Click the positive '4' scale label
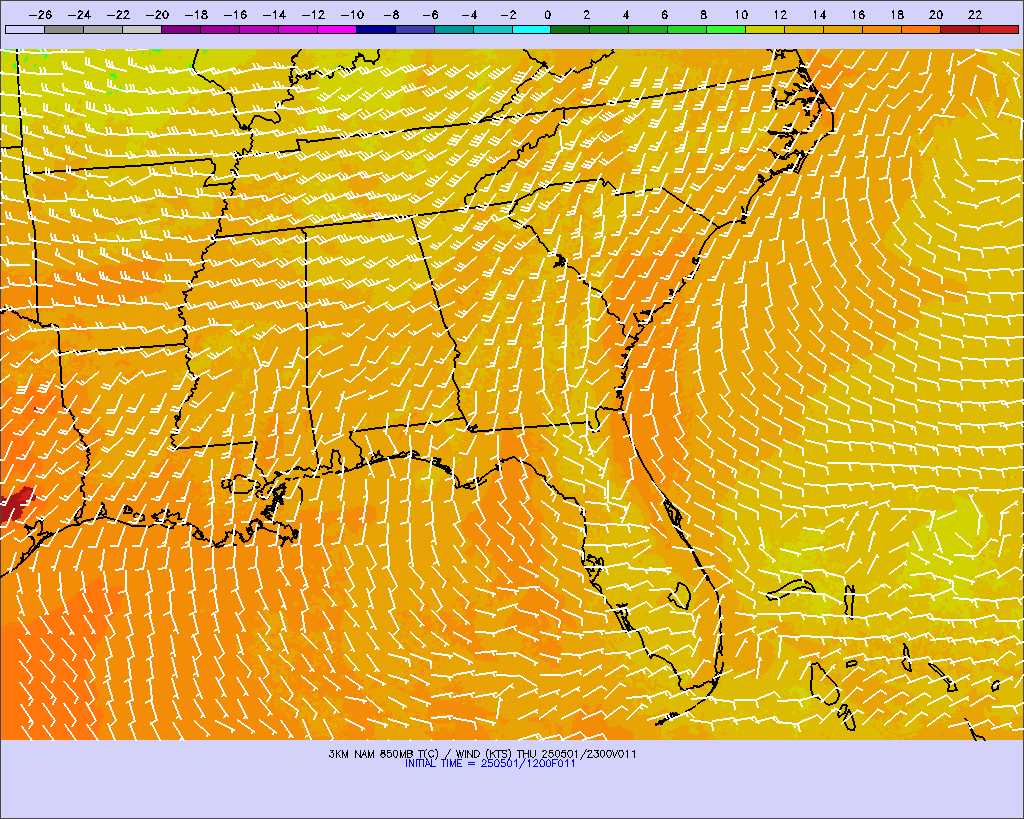This screenshot has width=1024, height=819. (x=626, y=15)
